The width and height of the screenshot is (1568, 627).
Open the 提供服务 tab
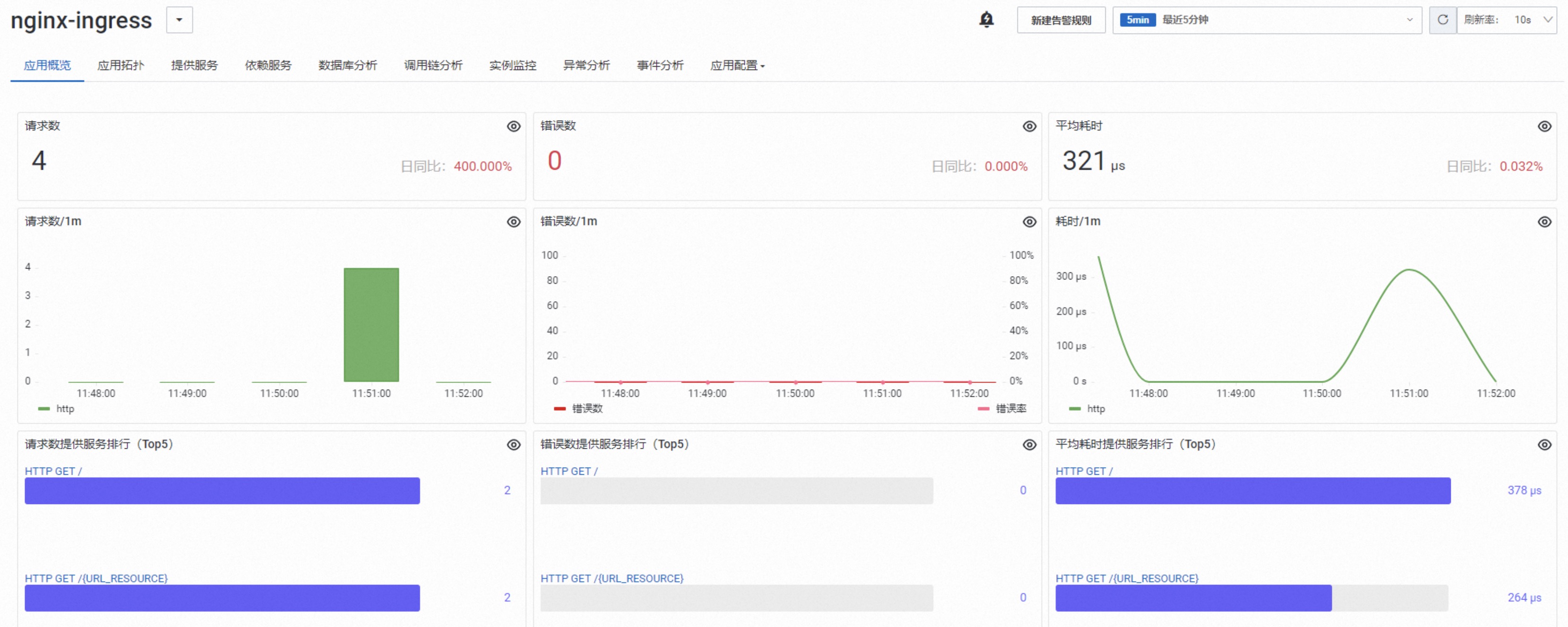194,65
